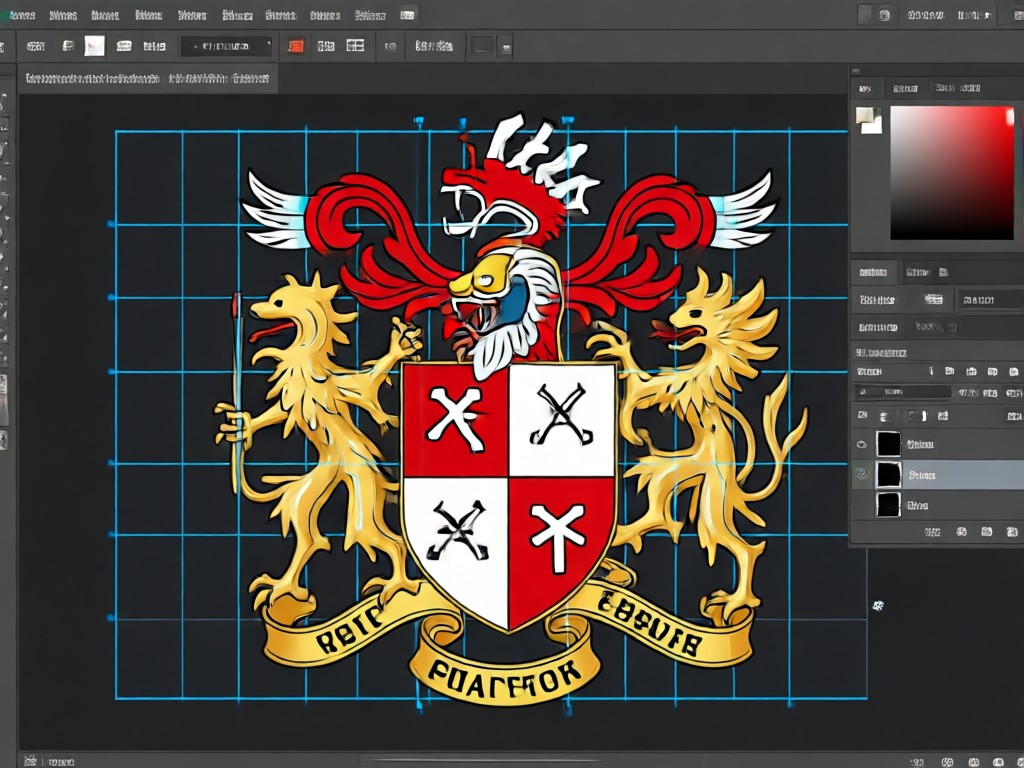Viewport: 1024px width, 768px height.
Task: Open the first workspace text button in top-right header
Action: (x=925, y=15)
